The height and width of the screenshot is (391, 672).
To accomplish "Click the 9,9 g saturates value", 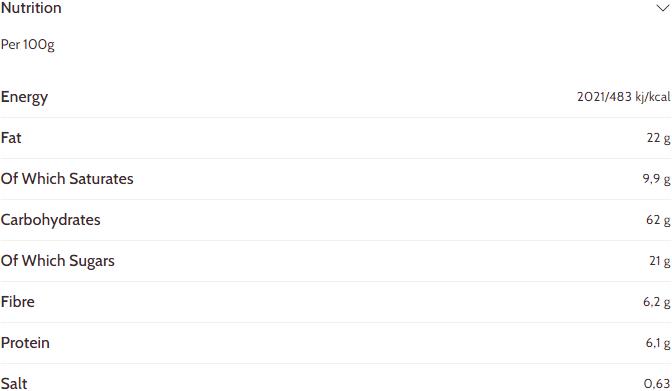I will pyautogui.click(x=656, y=179).
